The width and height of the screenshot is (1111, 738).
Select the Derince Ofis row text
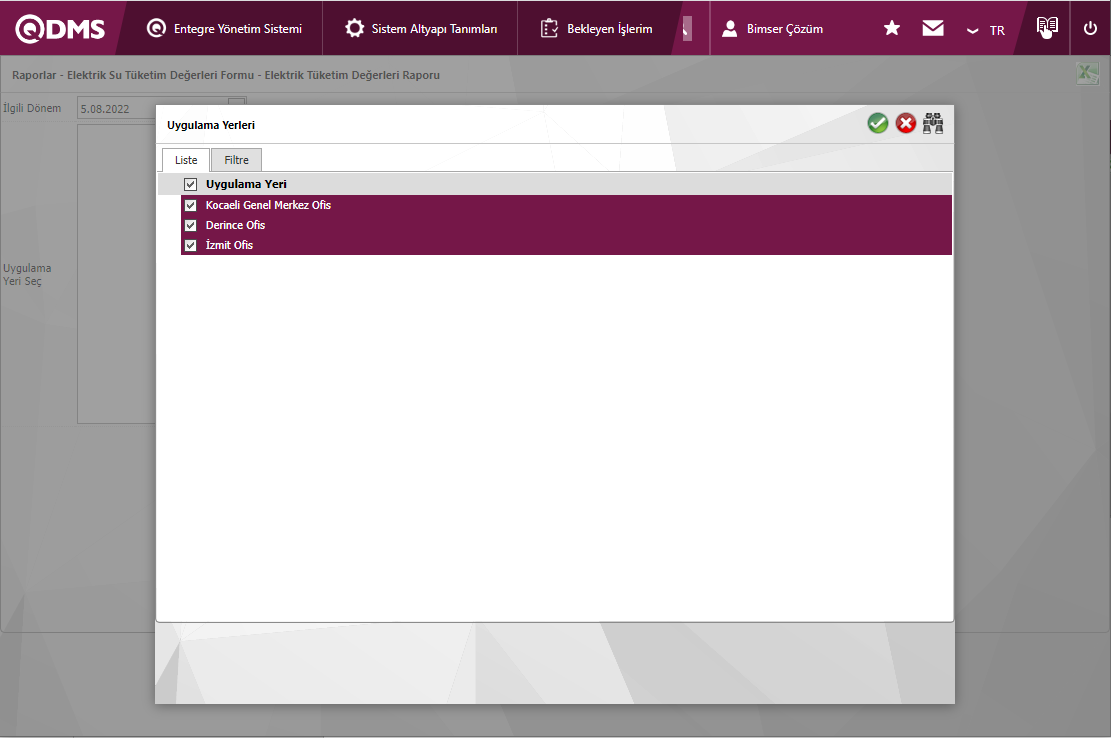pos(235,225)
